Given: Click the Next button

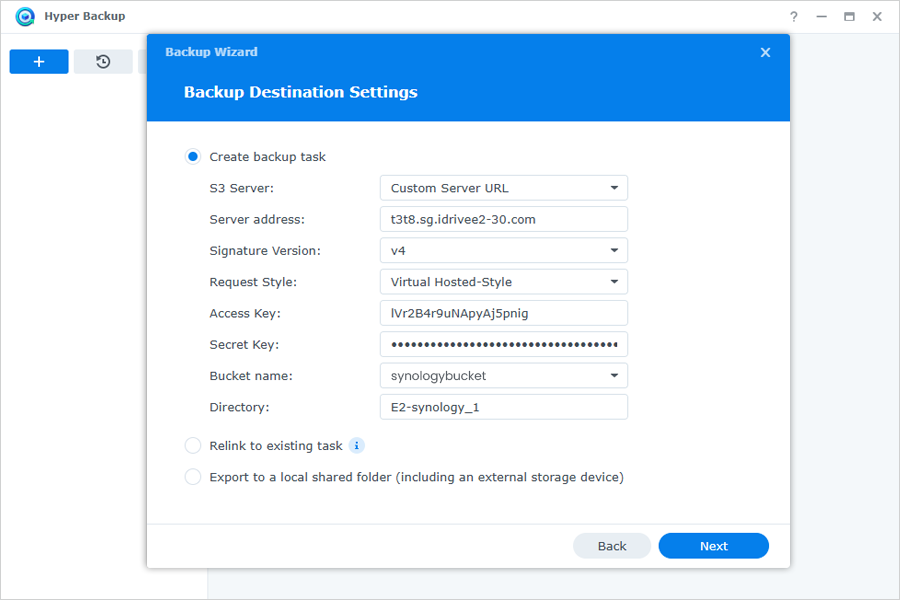Looking at the screenshot, I should [x=713, y=546].
